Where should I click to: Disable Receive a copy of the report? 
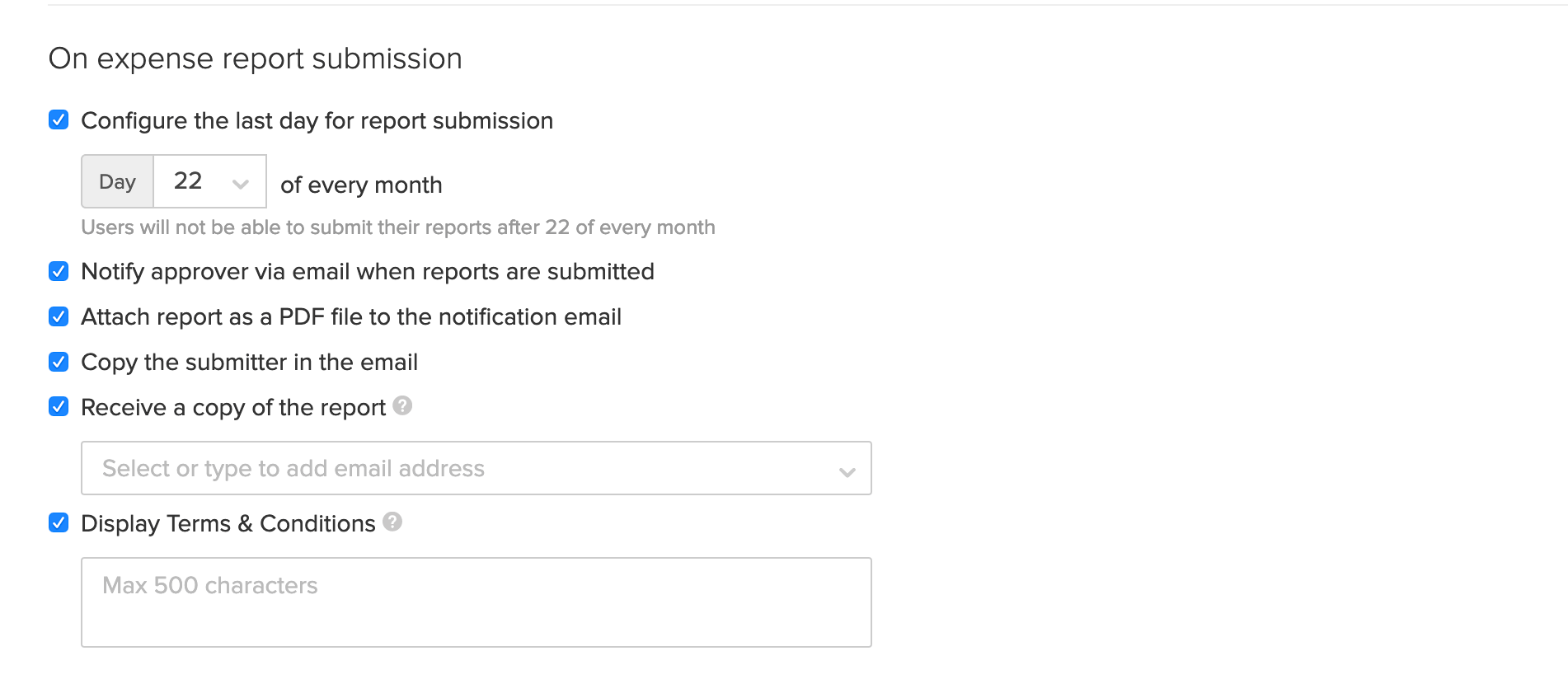pos(58,406)
